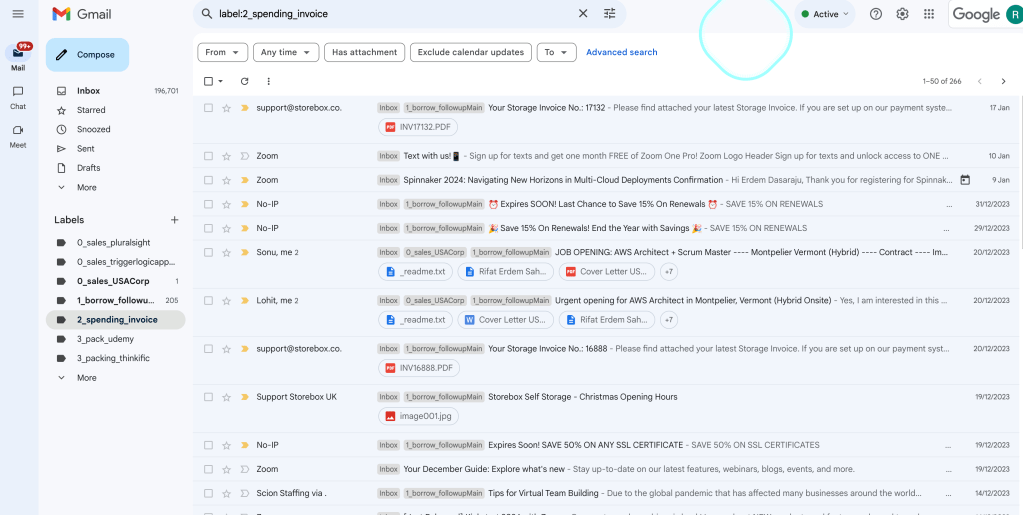The height and width of the screenshot is (515, 1023).
Task: Select storage invoice 17132 email checkbox
Action: [x=208, y=108]
